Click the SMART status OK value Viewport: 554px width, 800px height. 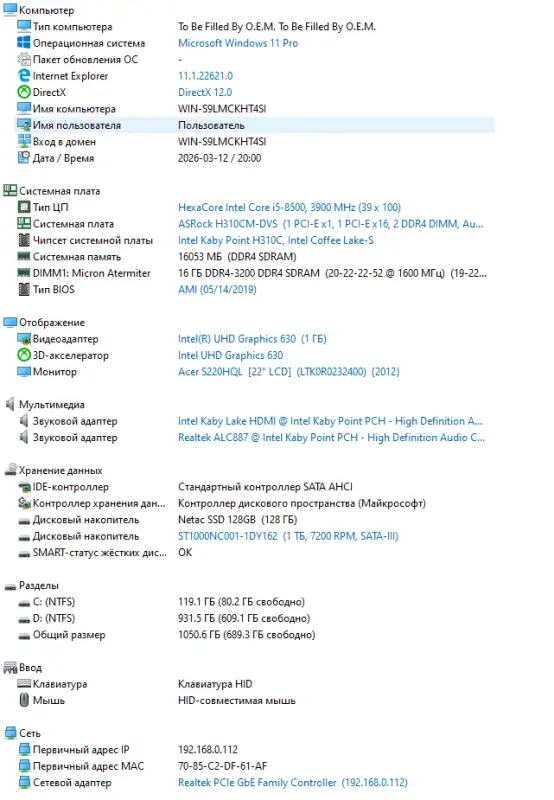[185, 553]
